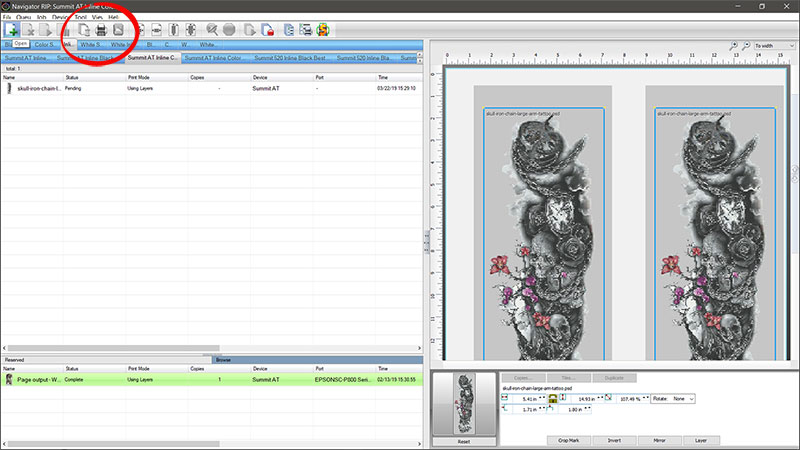The height and width of the screenshot is (450, 800).
Task: Click the Open job toolbar icon
Action: pyautogui.click(x=11, y=30)
